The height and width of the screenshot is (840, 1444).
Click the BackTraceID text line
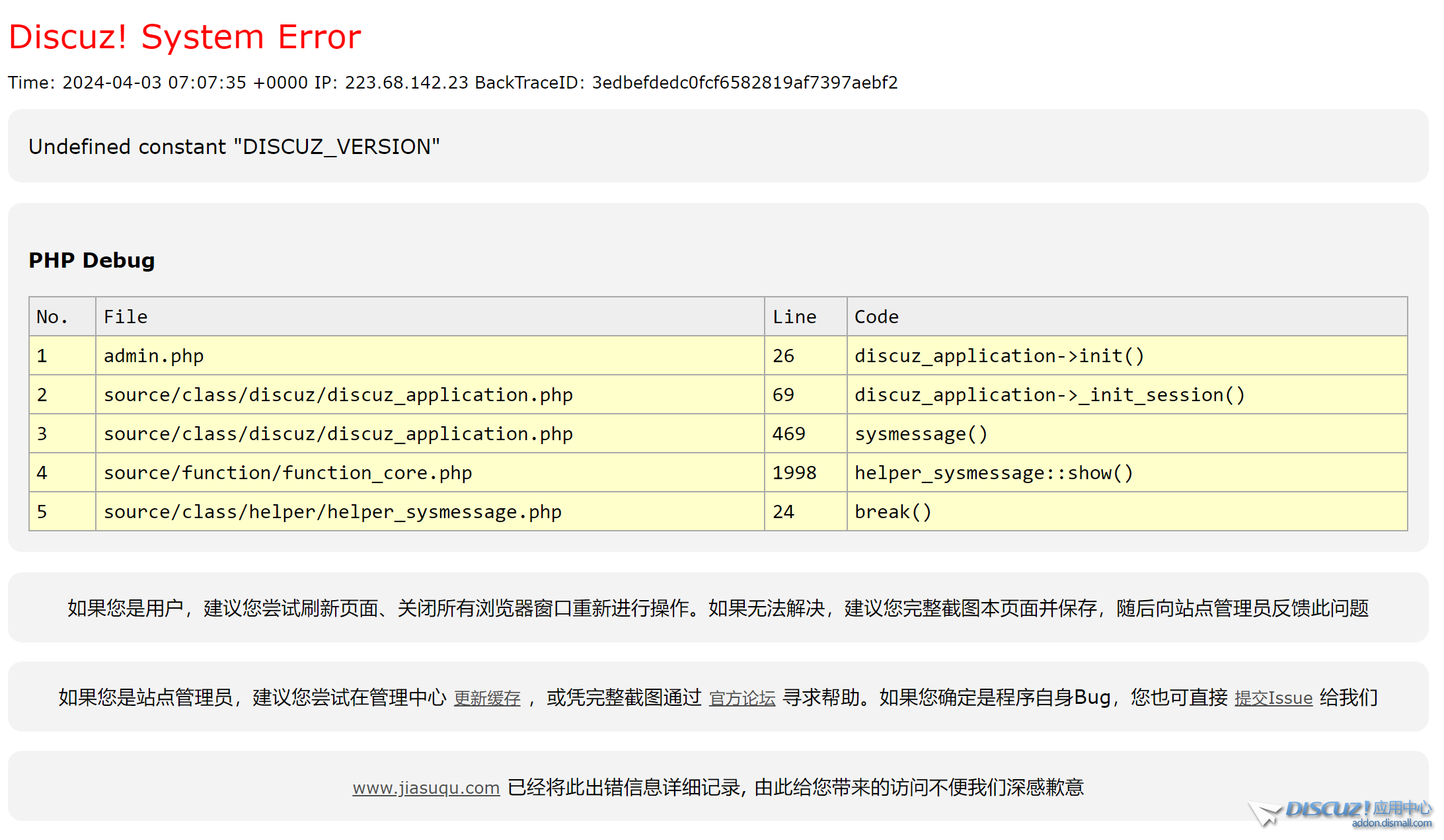[453, 83]
